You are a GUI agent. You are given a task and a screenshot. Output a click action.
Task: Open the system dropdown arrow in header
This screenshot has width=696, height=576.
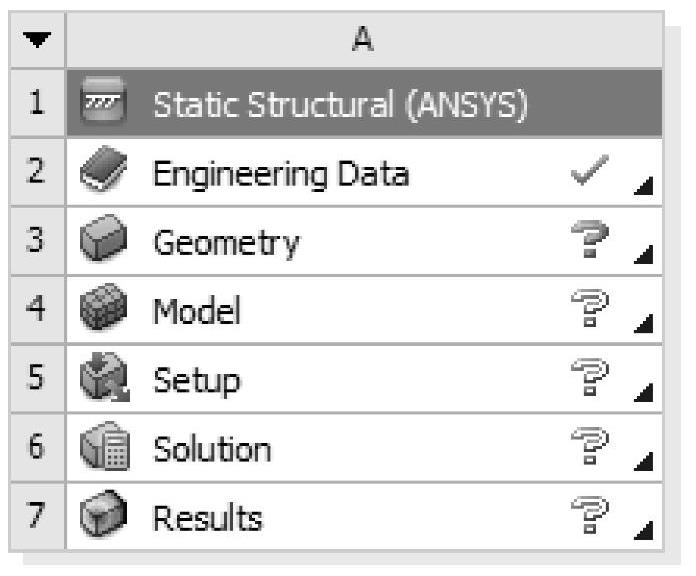click(37, 40)
